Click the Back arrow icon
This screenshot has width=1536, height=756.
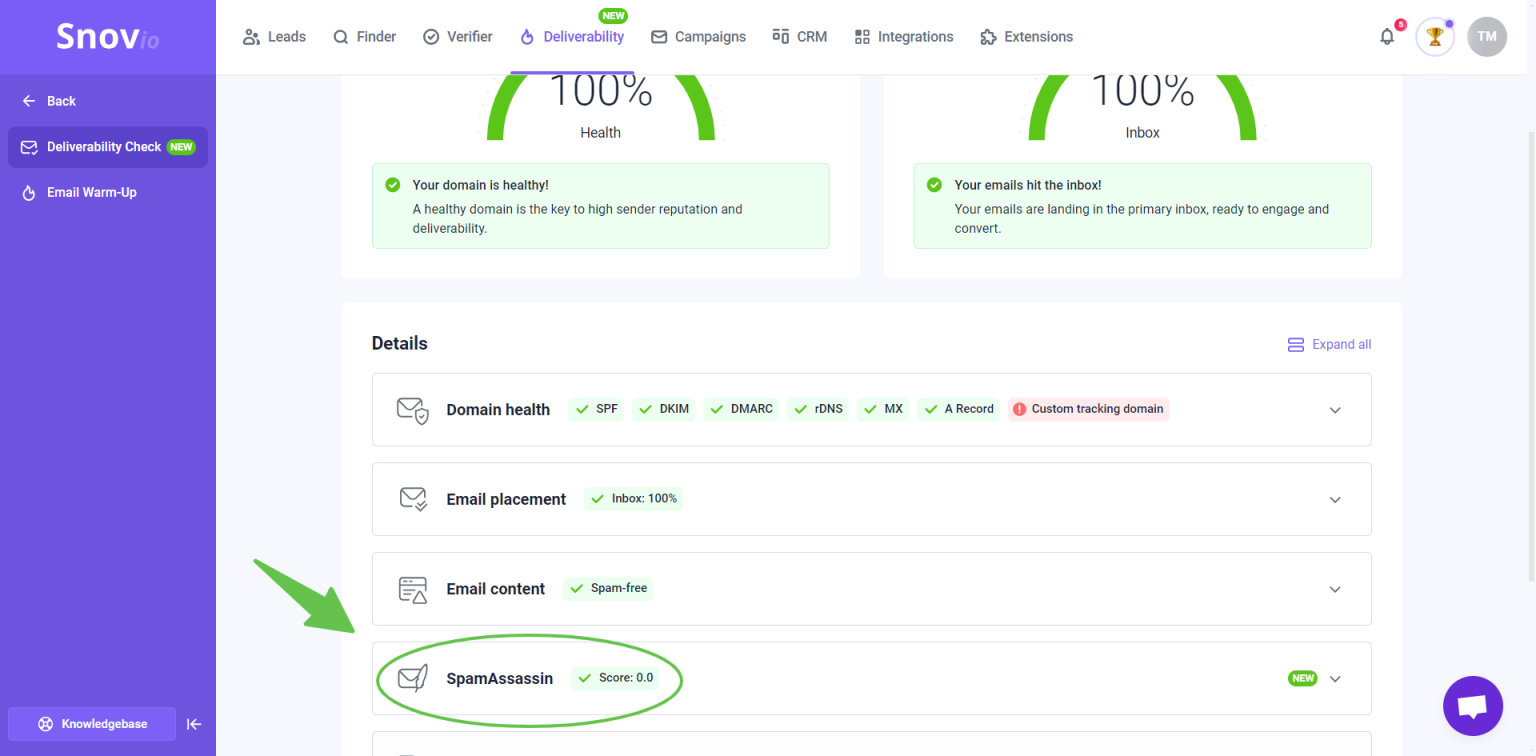29,101
